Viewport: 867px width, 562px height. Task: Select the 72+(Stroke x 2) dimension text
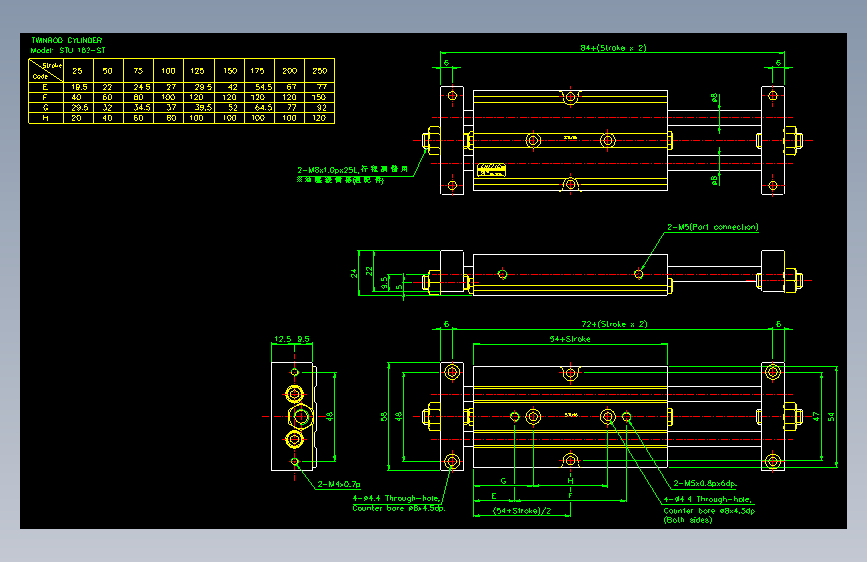614,324
